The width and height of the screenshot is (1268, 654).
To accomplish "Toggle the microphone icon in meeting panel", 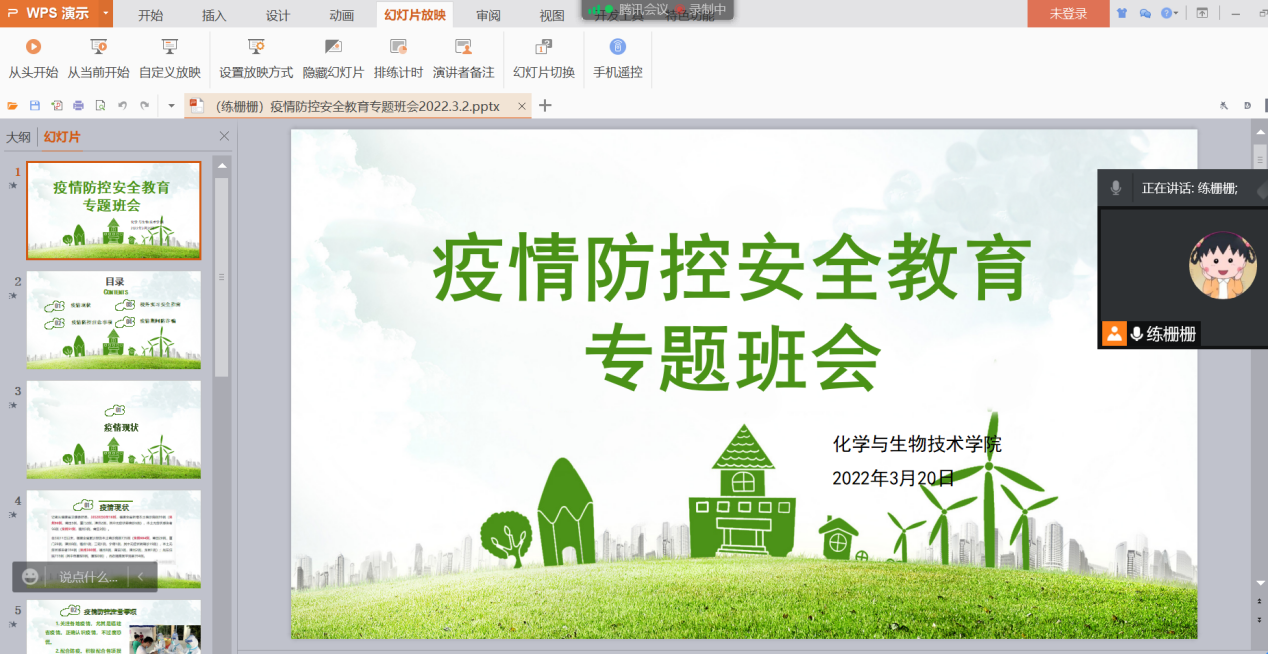I will [1116, 188].
